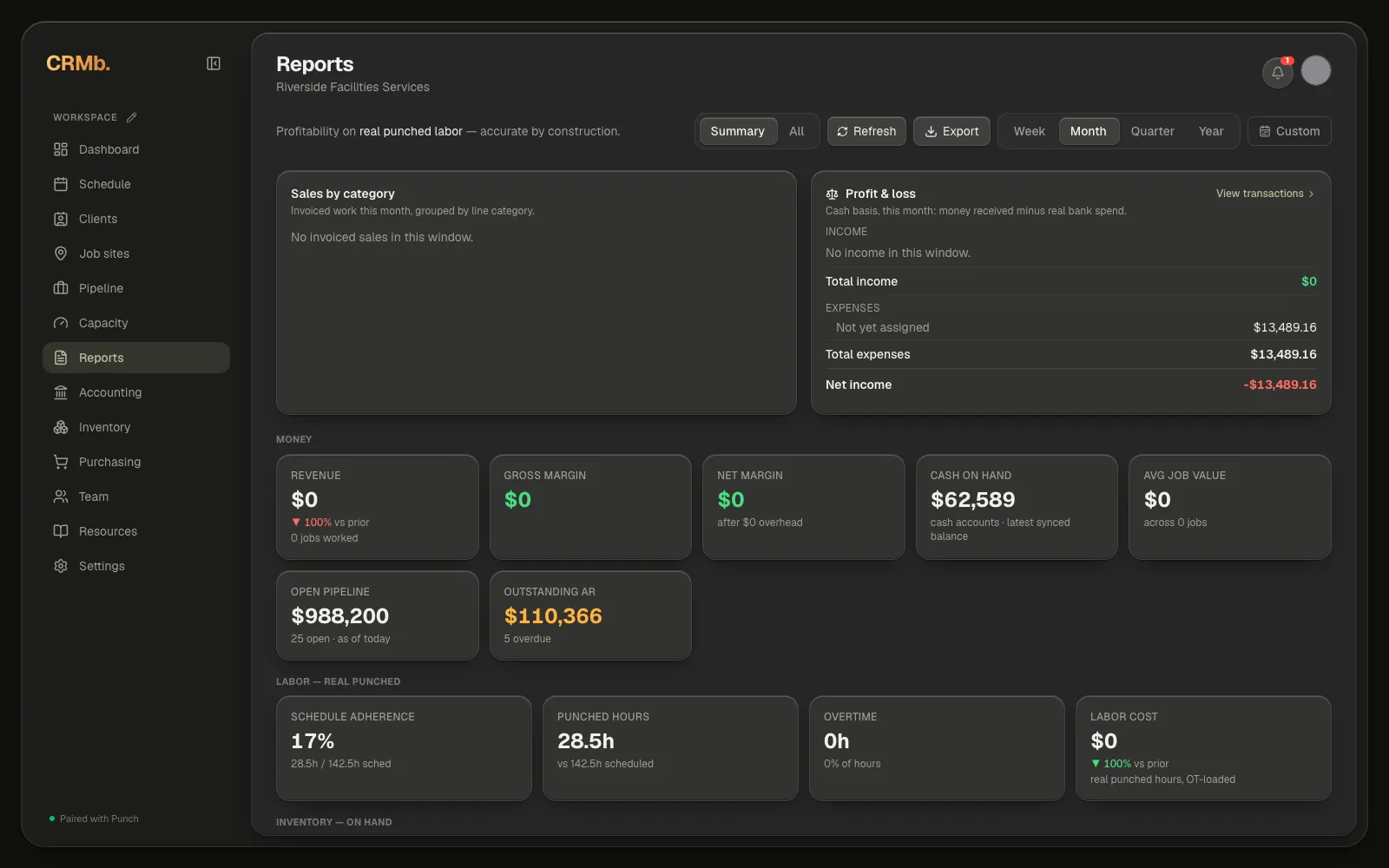
Task: Select the Labor Cost card
Action: 1203,748
